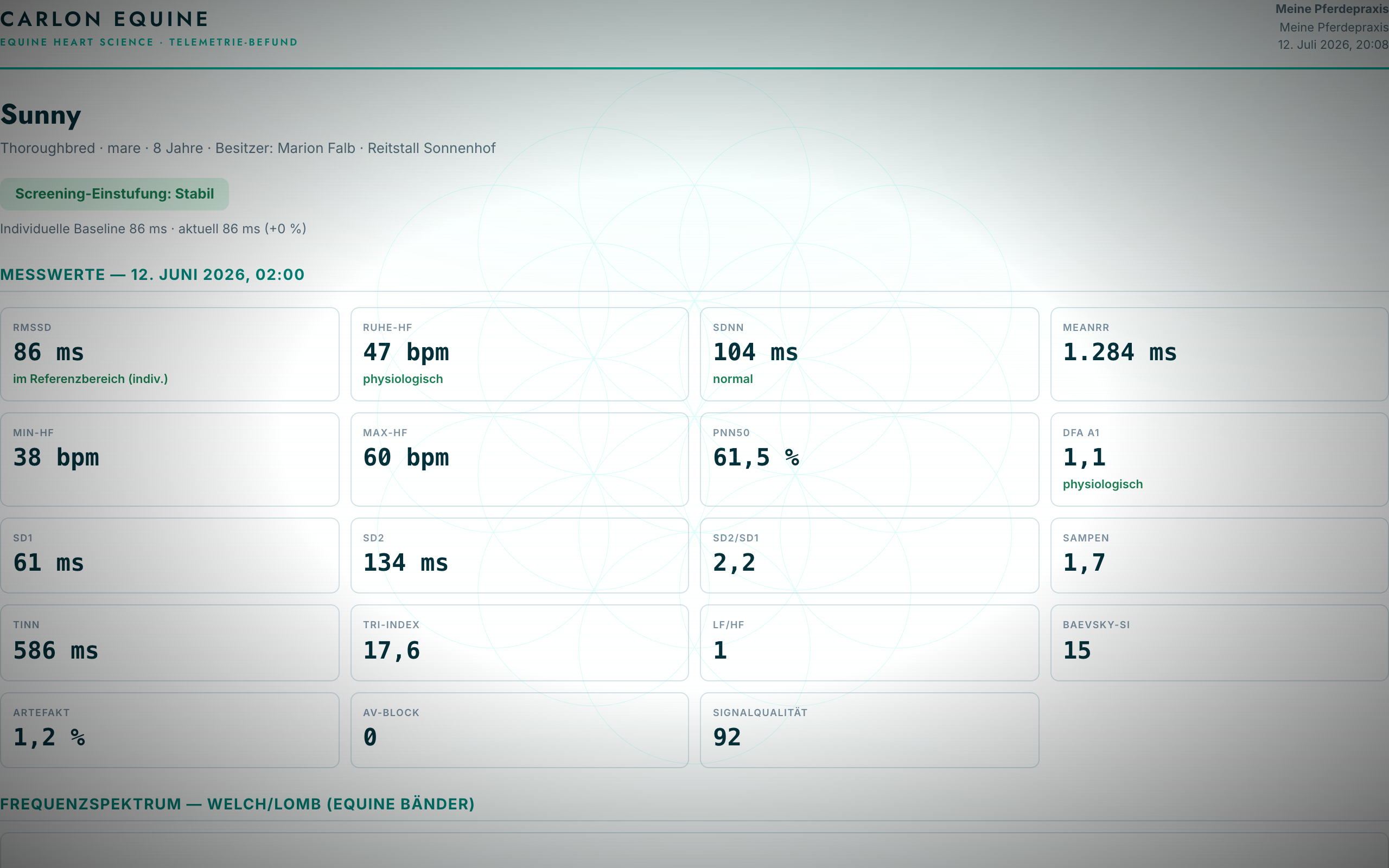
Task: Select the MeanRR 1.284 ms value
Action: click(x=1119, y=352)
